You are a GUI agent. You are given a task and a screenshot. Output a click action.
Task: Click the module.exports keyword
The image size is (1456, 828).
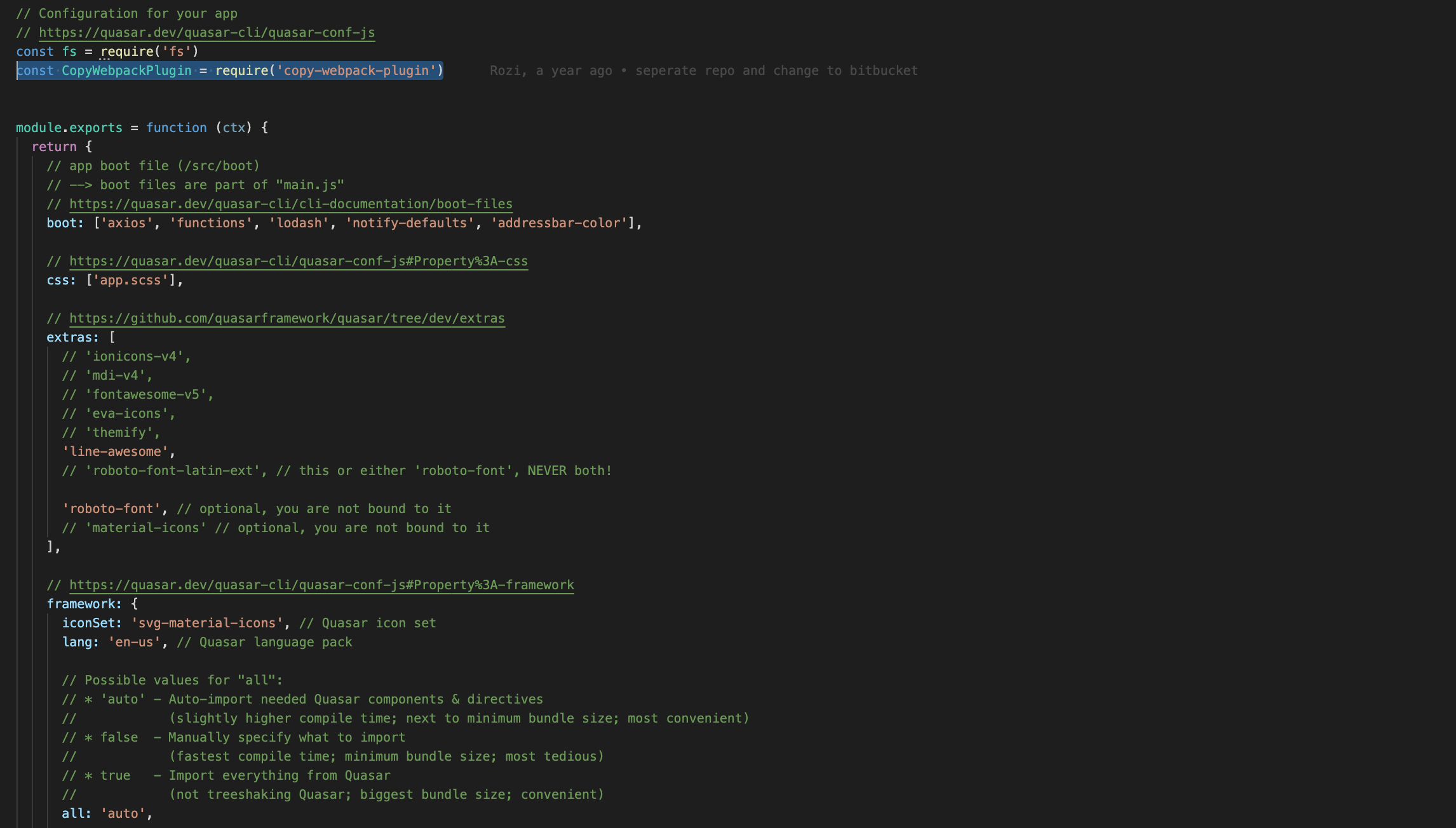69,128
